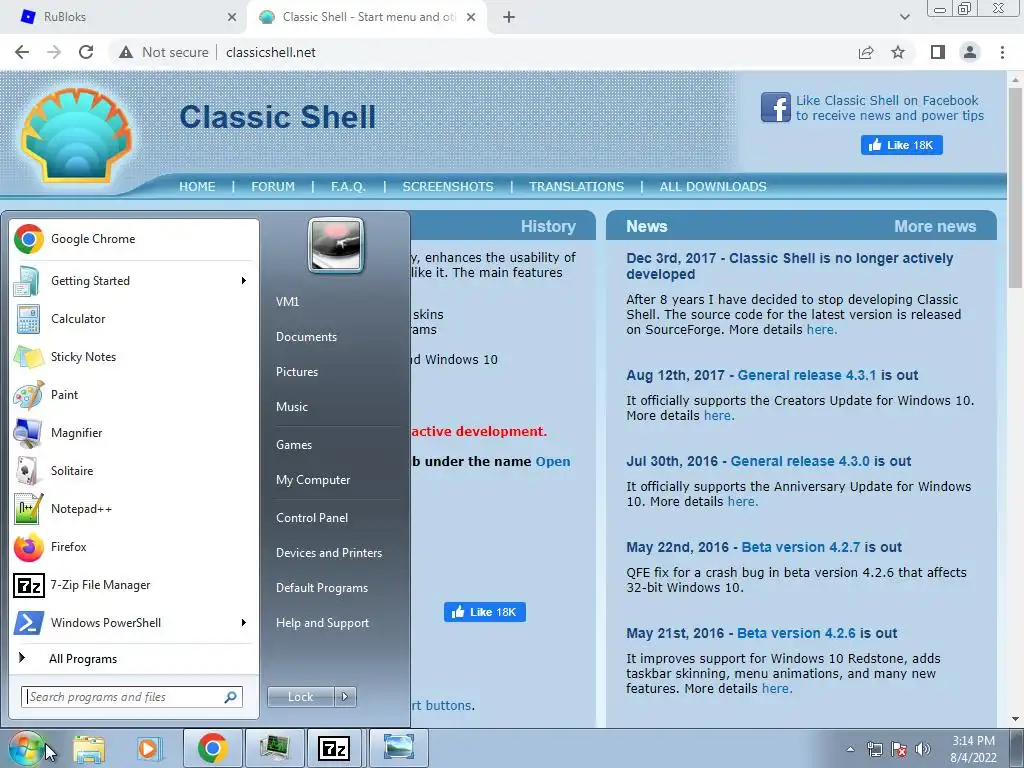The height and width of the screenshot is (768, 1024).
Task: Toggle Chrome side panel icon
Action: coord(938,52)
